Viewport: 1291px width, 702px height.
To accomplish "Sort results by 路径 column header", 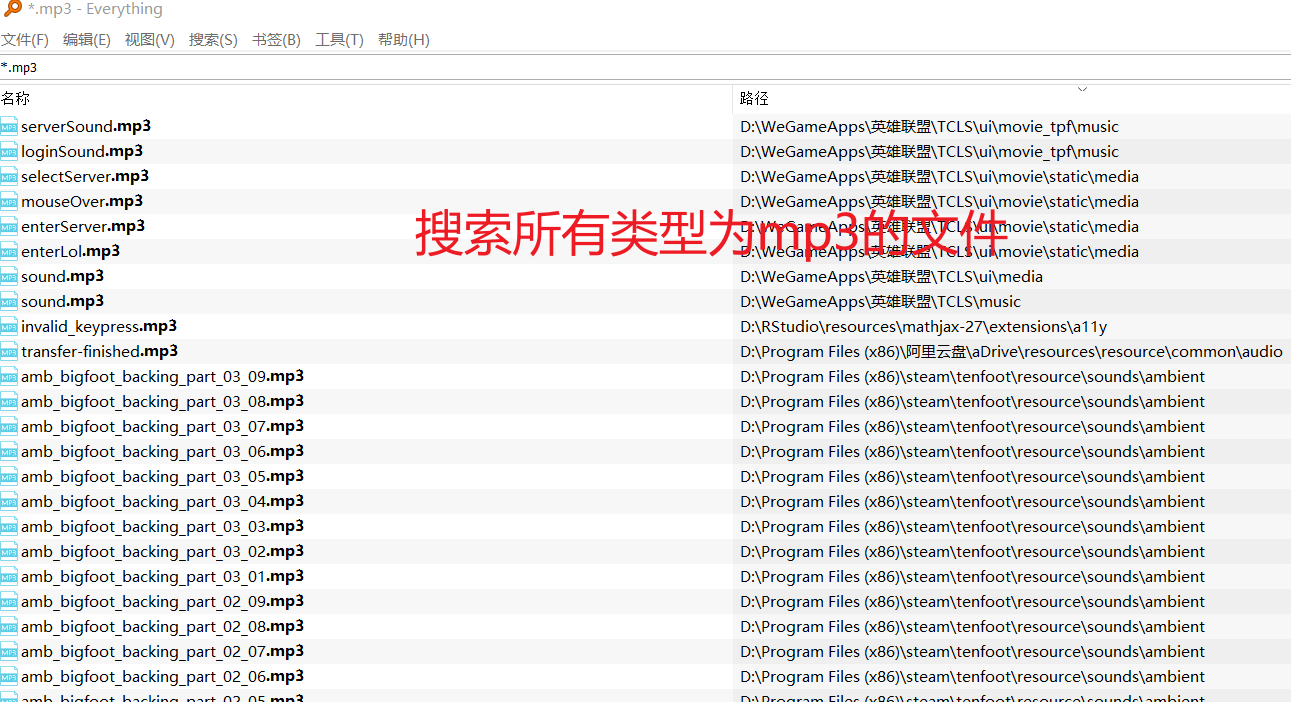I will click(x=1012, y=98).
